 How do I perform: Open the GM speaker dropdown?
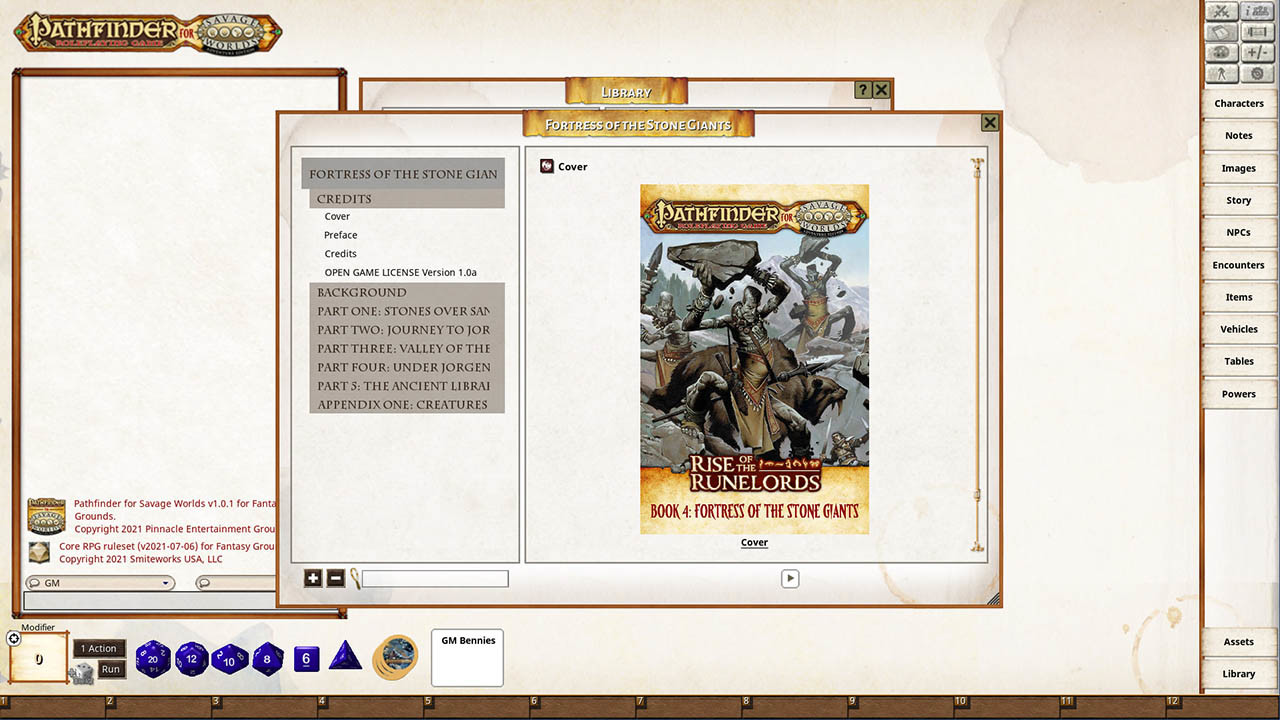pyautogui.click(x=99, y=583)
